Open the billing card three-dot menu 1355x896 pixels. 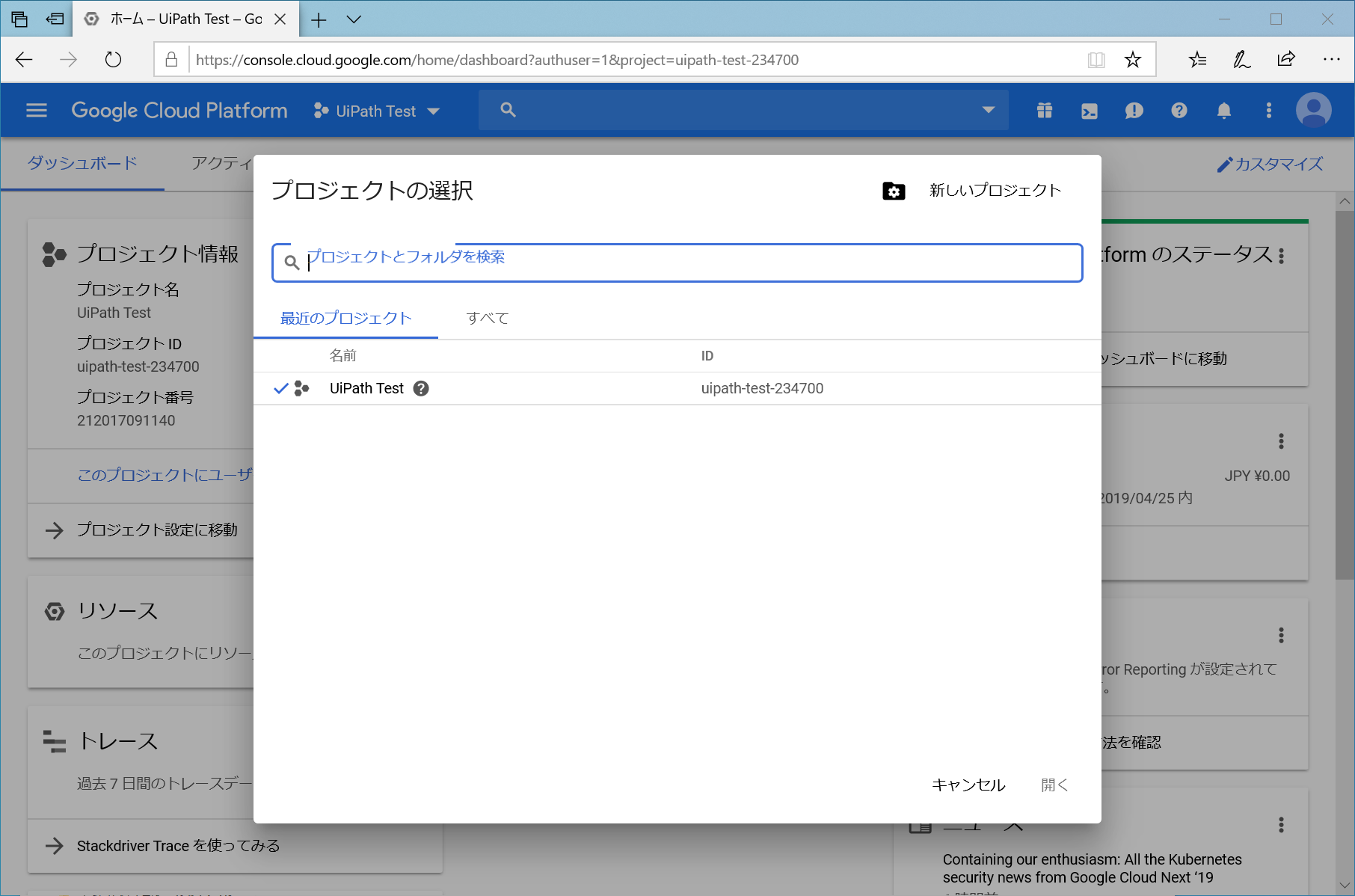(x=1282, y=441)
